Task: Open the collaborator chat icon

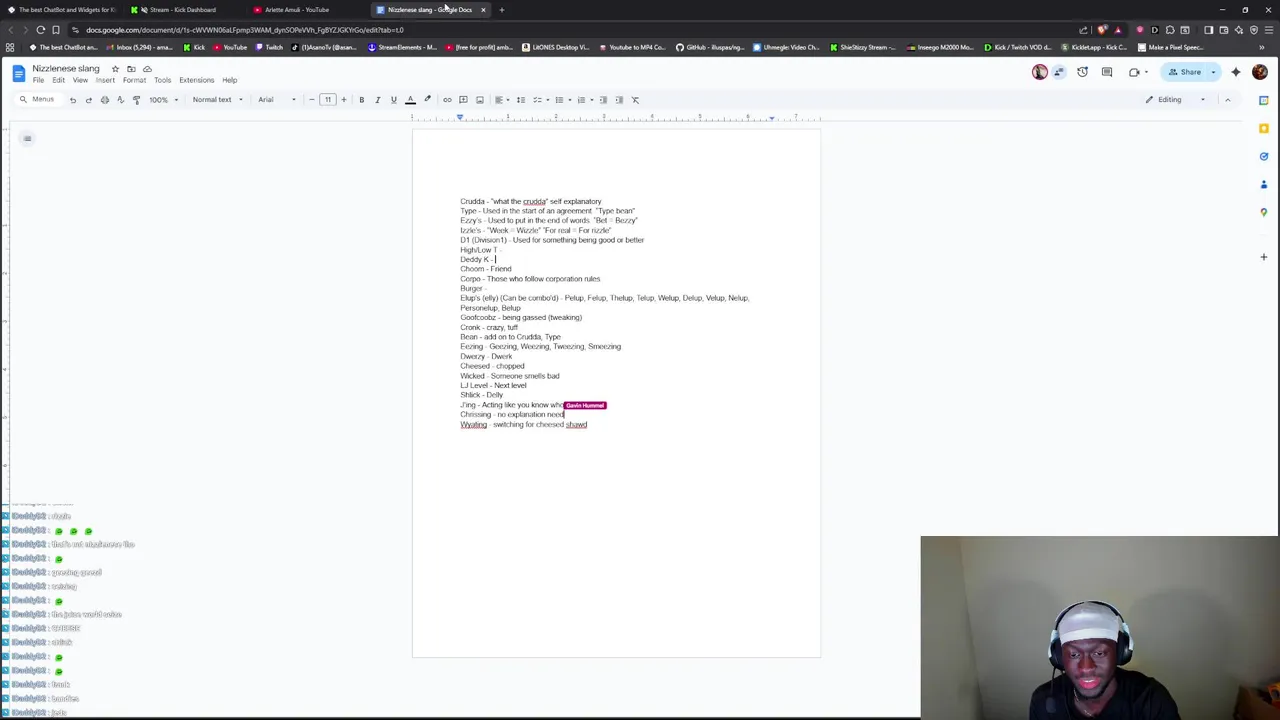Action: click(1058, 72)
